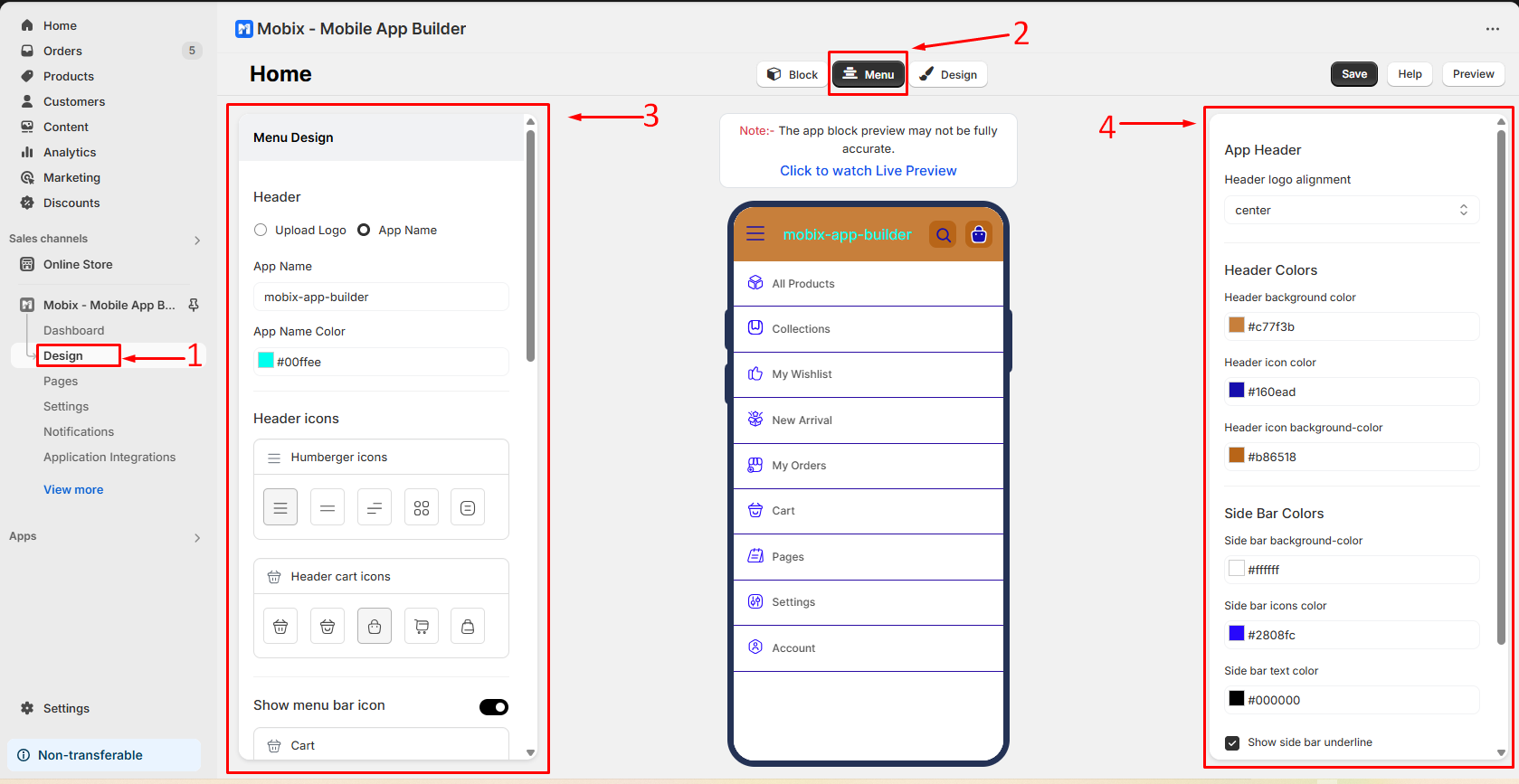Screen dimensions: 1519x784
Task: Choose the lock-shaped bag header cart icon
Action: click(468, 626)
